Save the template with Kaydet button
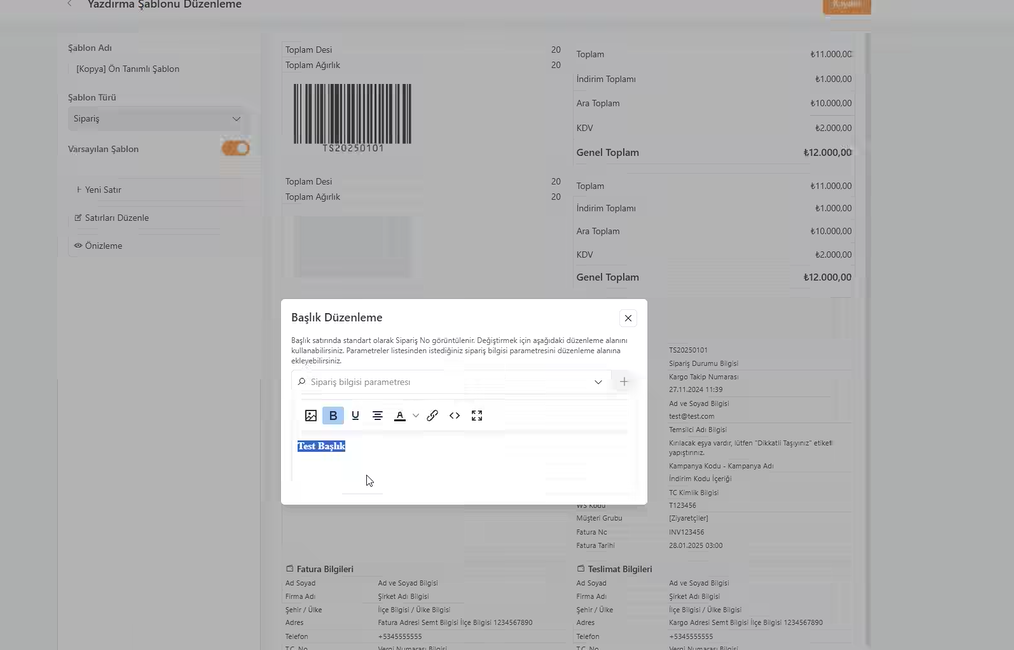The height and width of the screenshot is (650, 1014). pyautogui.click(x=847, y=5)
